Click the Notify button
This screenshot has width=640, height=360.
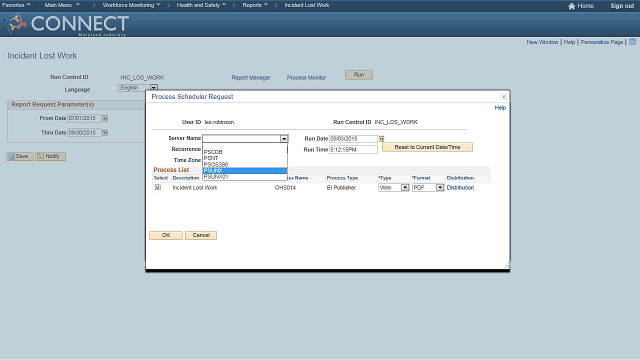tap(50, 156)
